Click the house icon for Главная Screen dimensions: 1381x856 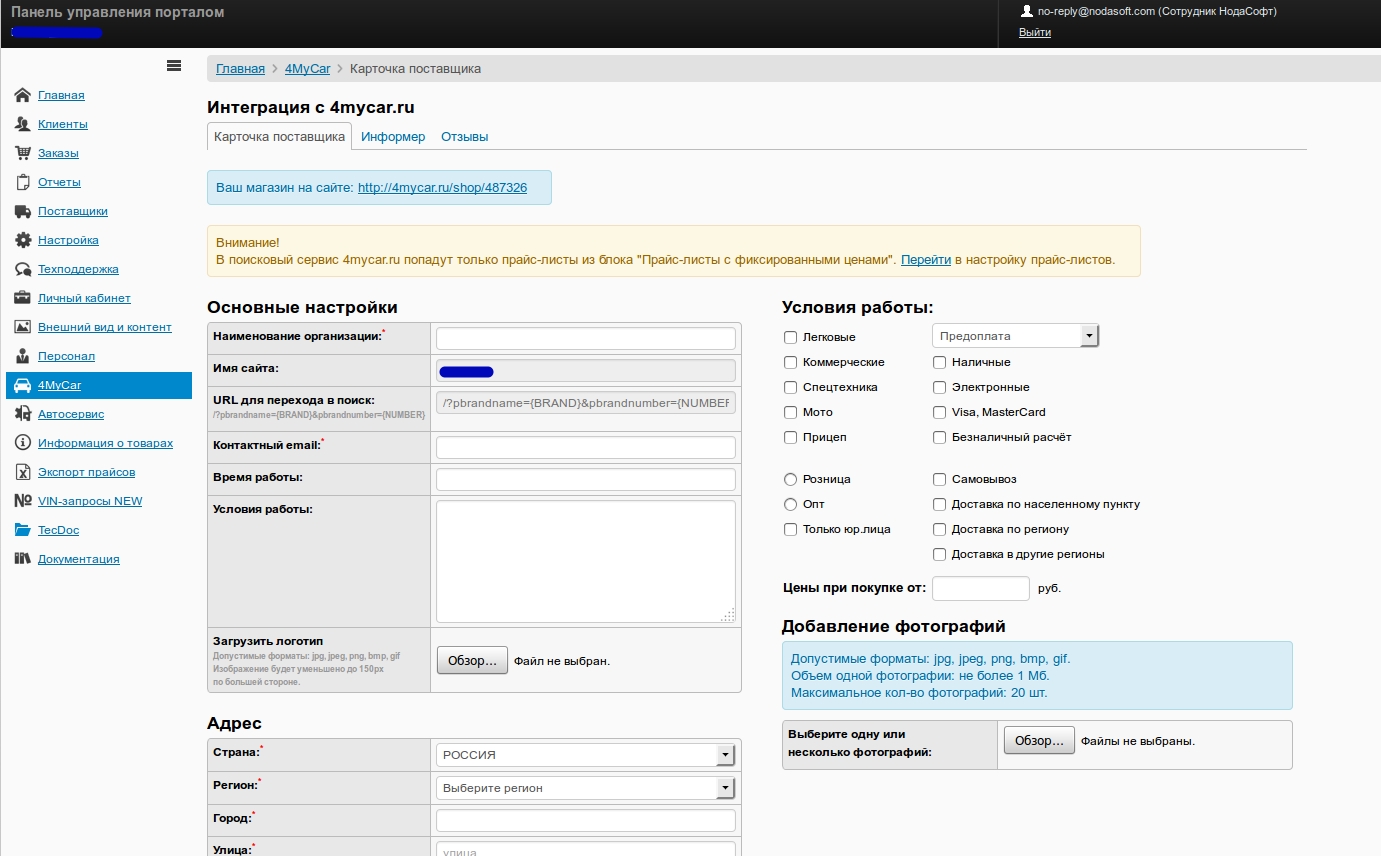pos(22,95)
